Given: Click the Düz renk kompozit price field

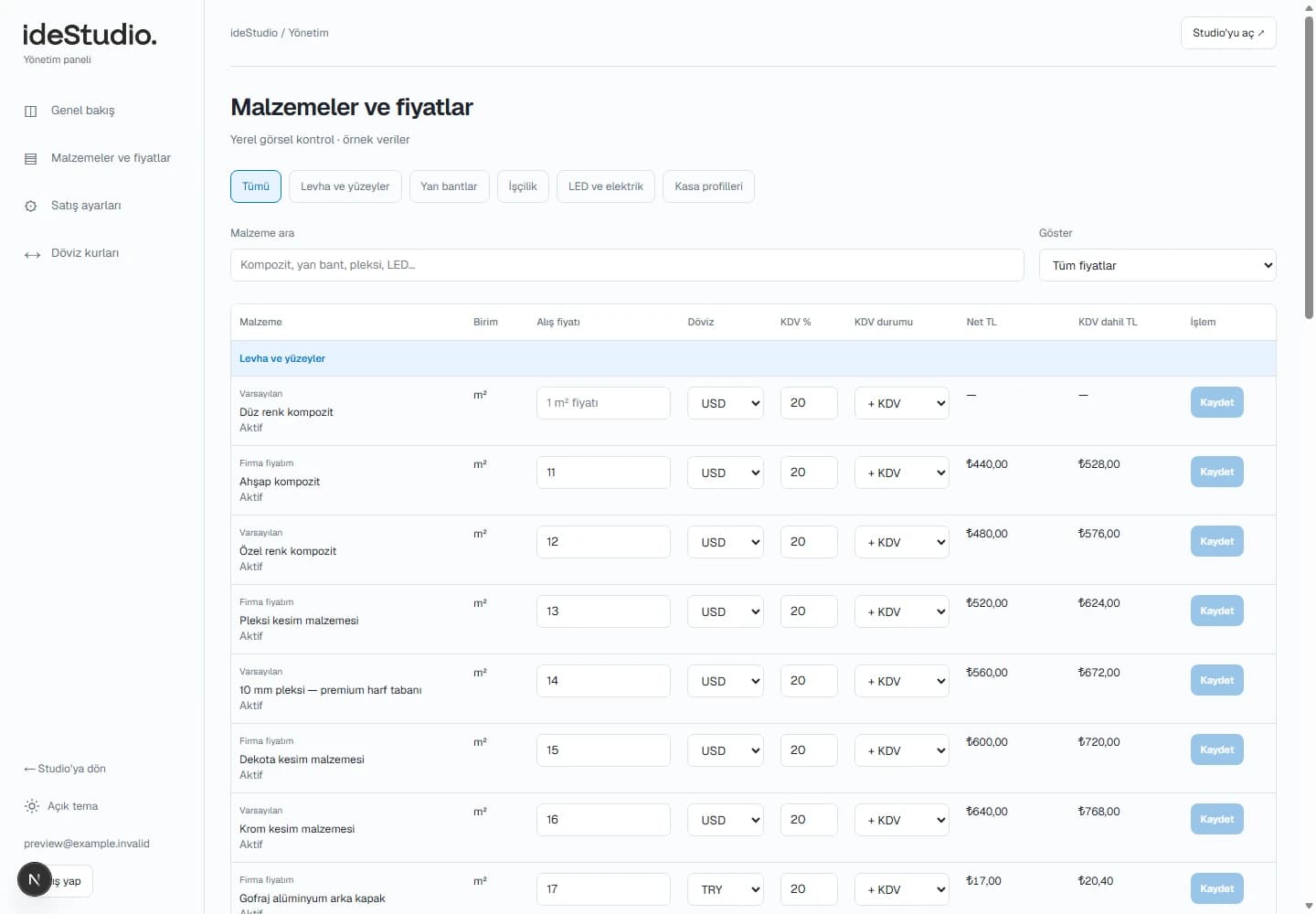Looking at the screenshot, I should 603,403.
